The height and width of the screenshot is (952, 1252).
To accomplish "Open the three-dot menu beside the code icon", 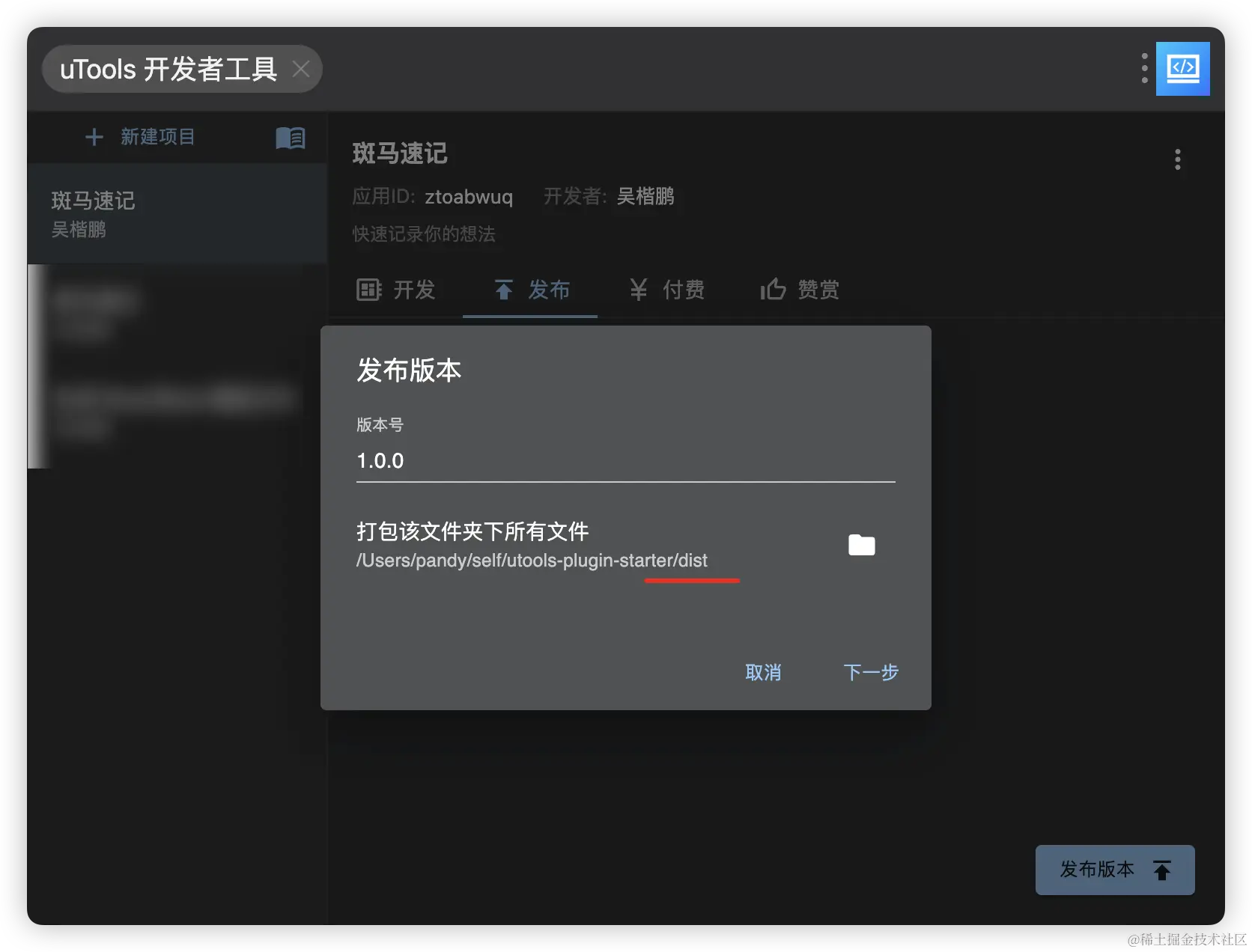I will (x=1144, y=68).
